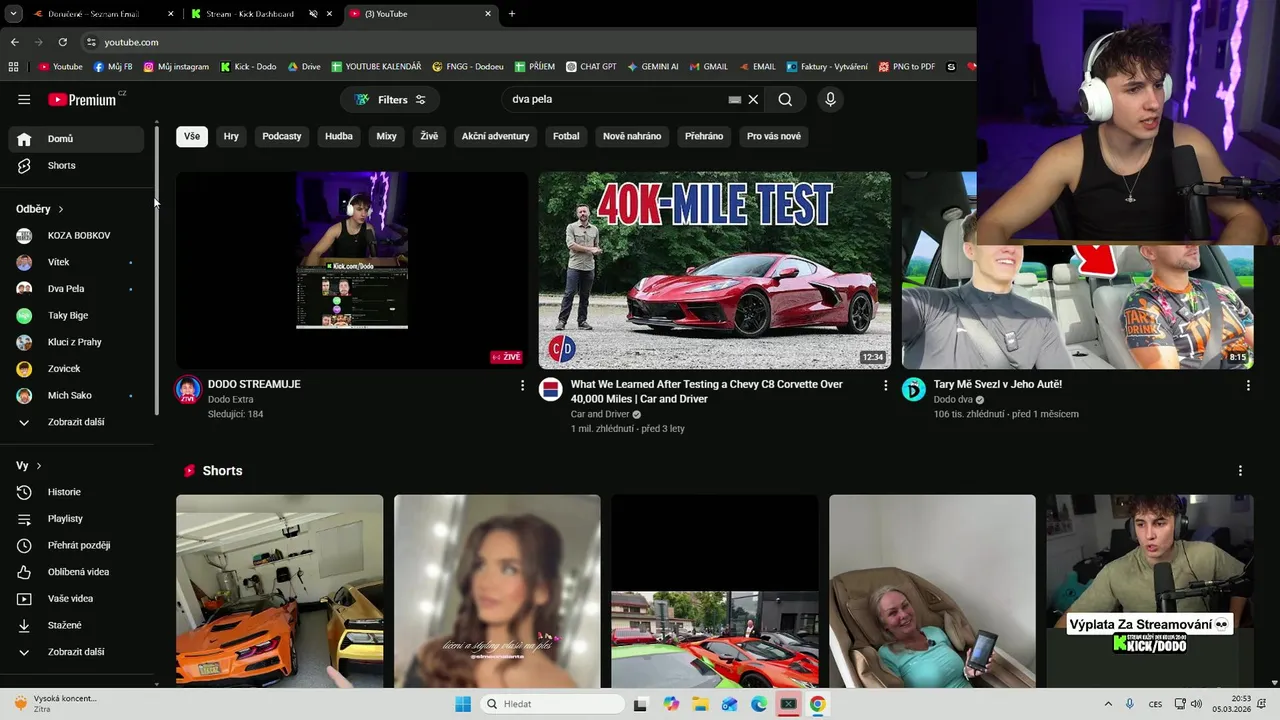Open the massage chair woman short
Viewport: 1280px width, 720px height.
932,591
